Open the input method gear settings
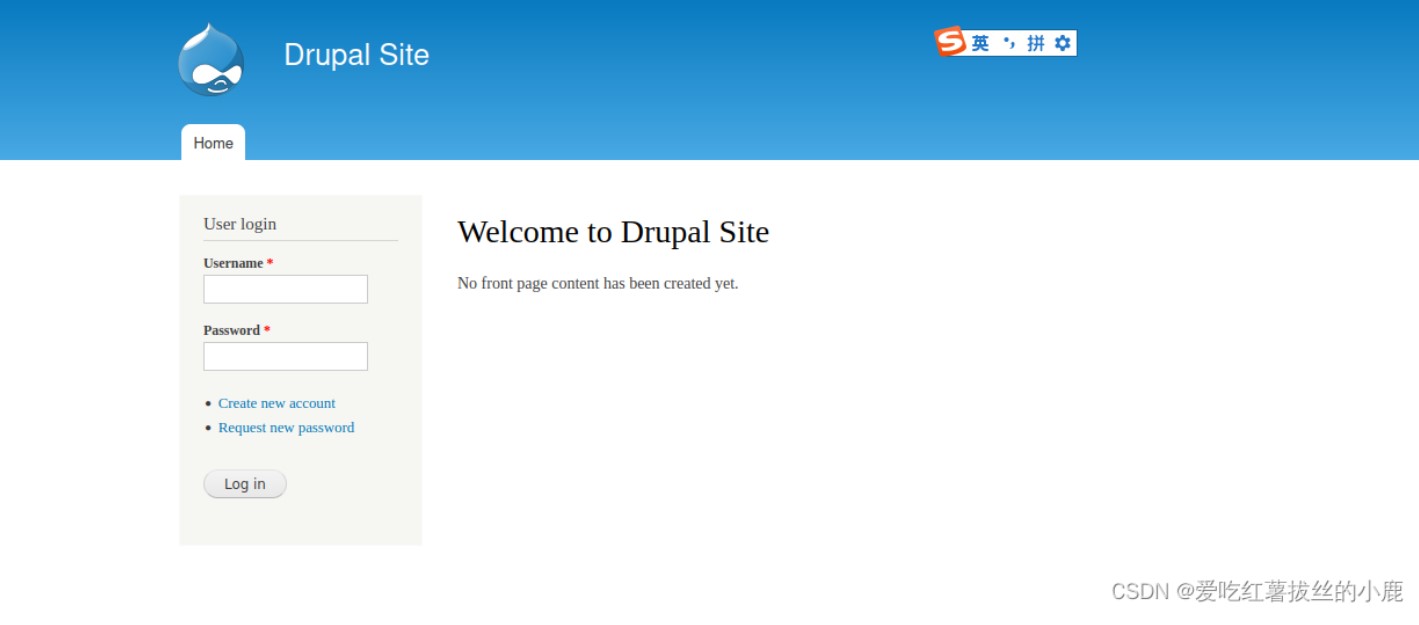The height and width of the screenshot is (625, 1419). (x=1062, y=43)
